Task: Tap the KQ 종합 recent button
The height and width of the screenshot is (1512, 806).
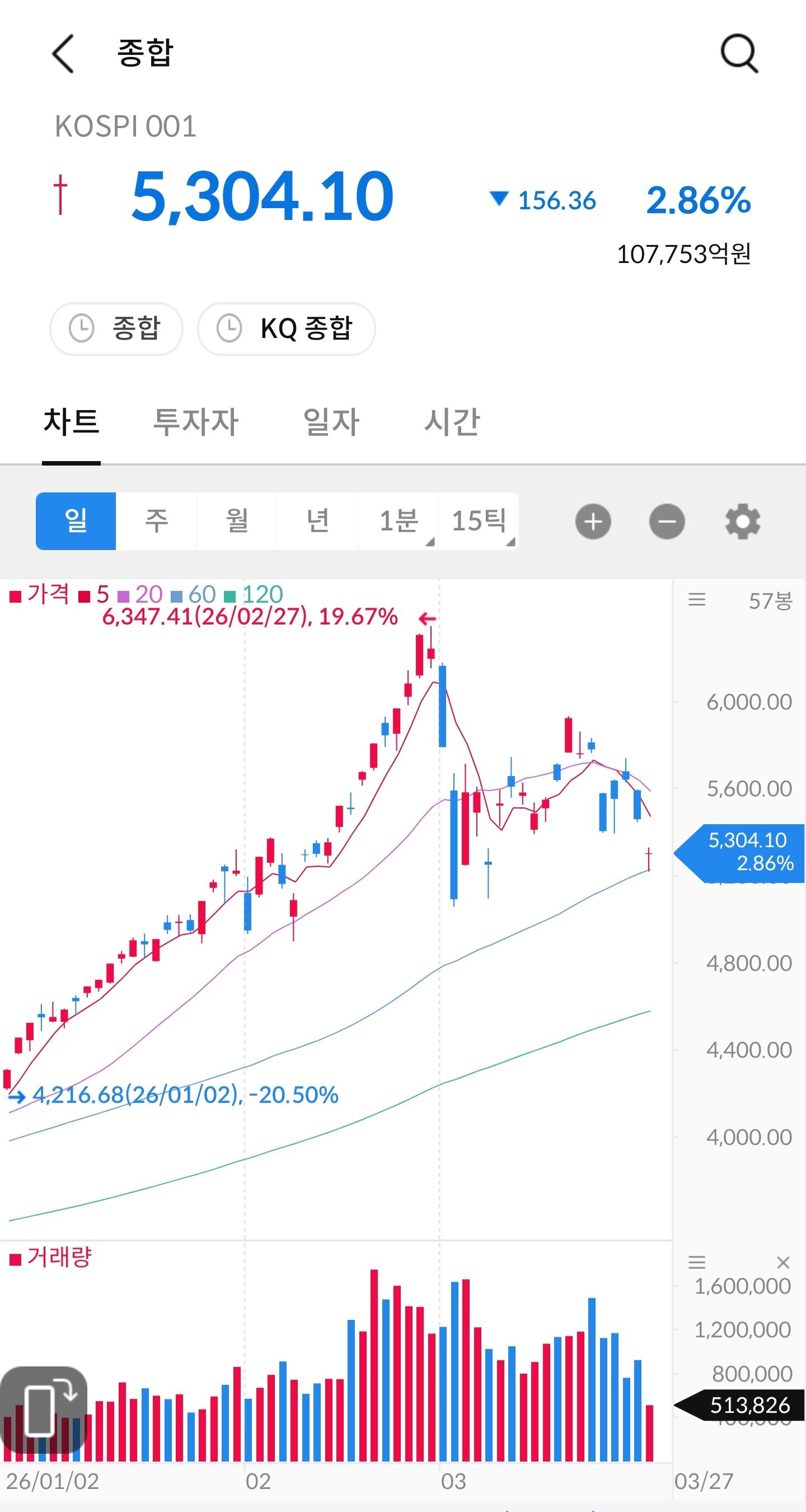Action: coord(287,328)
